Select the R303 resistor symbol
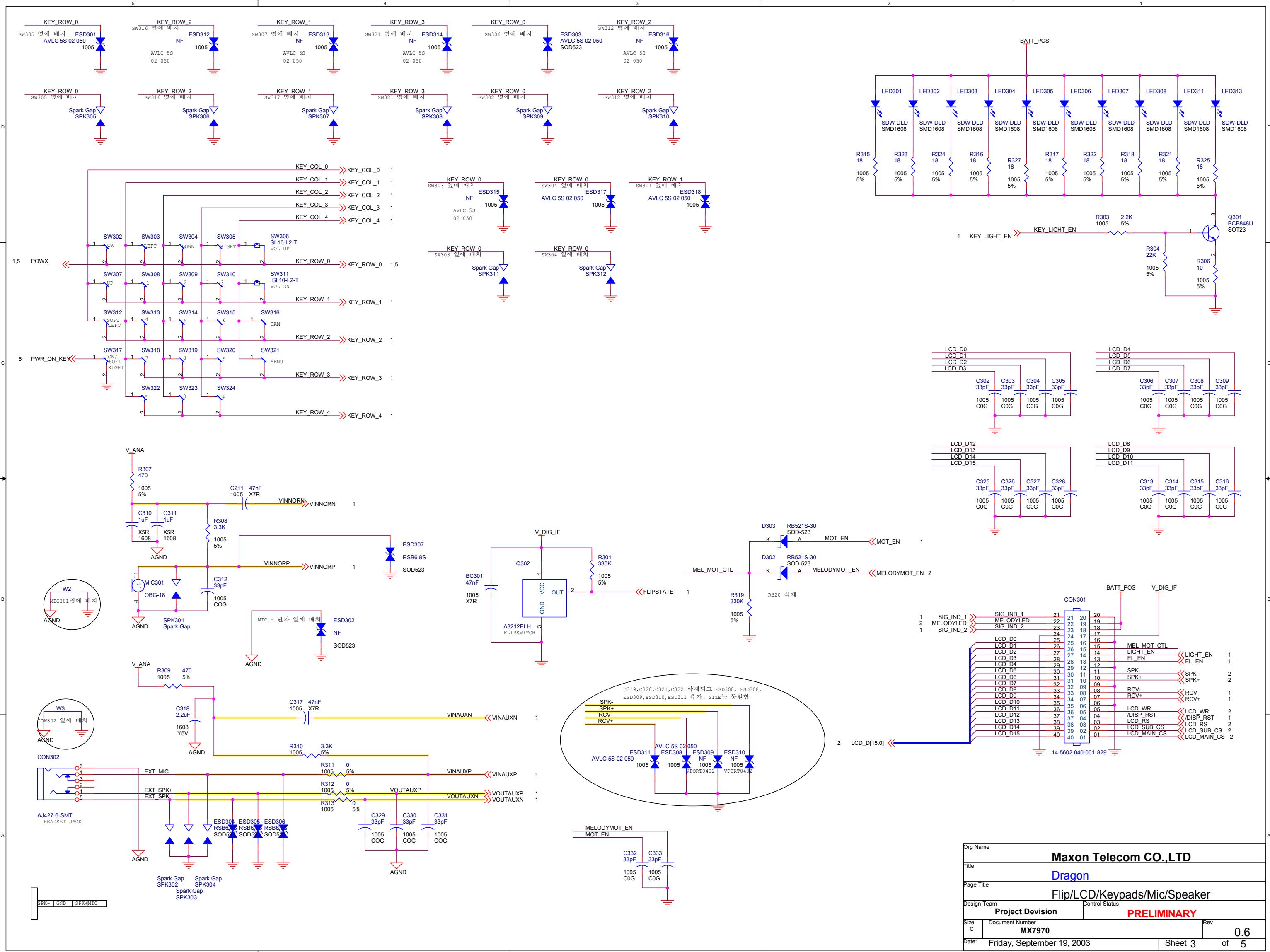 pyautogui.click(x=1118, y=232)
